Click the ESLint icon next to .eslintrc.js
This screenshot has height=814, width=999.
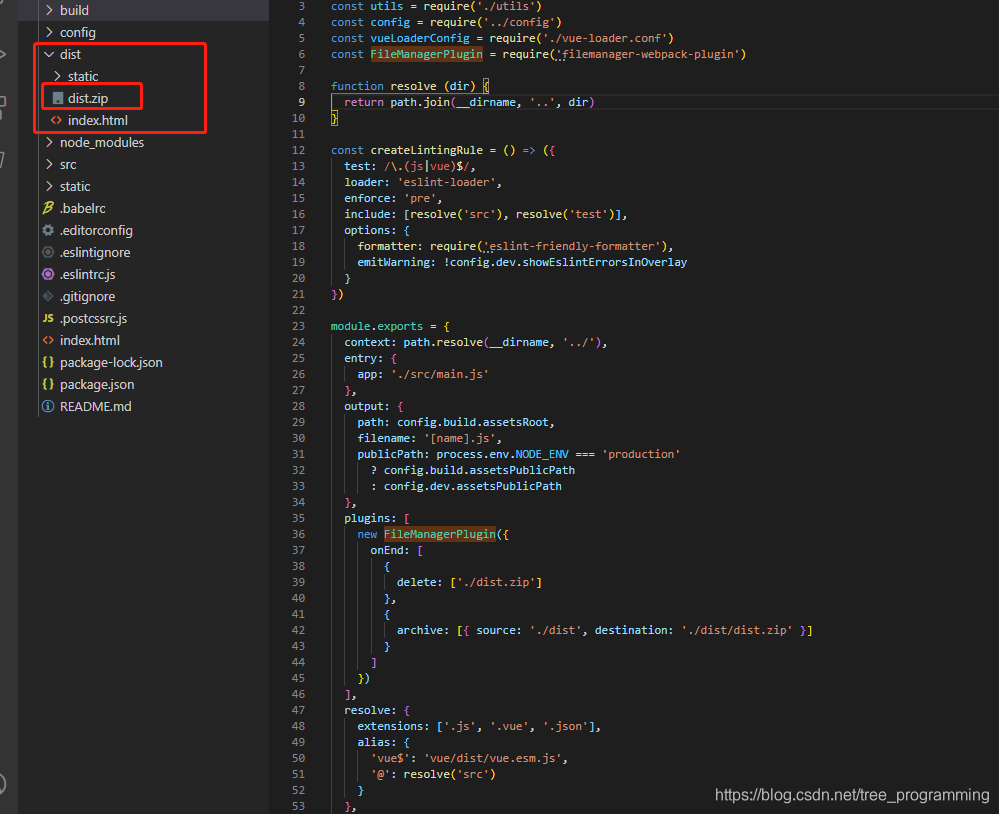48,274
